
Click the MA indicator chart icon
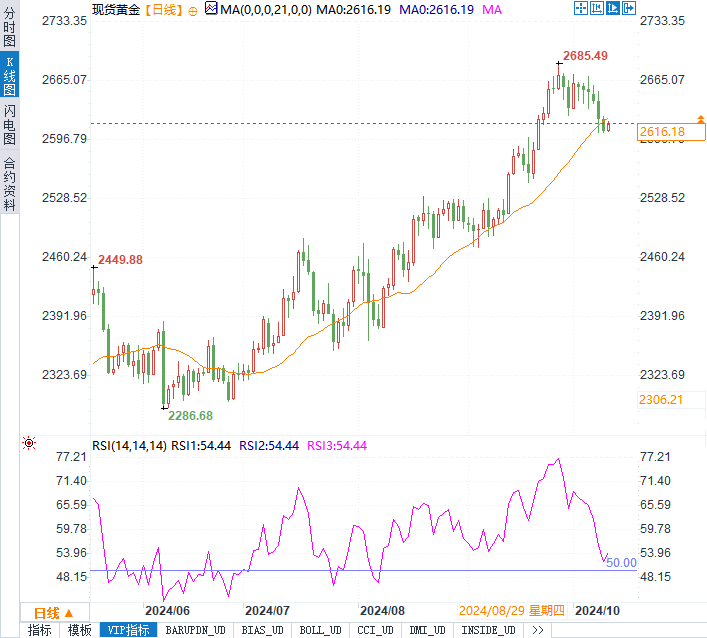pyautogui.click(x=210, y=9)
